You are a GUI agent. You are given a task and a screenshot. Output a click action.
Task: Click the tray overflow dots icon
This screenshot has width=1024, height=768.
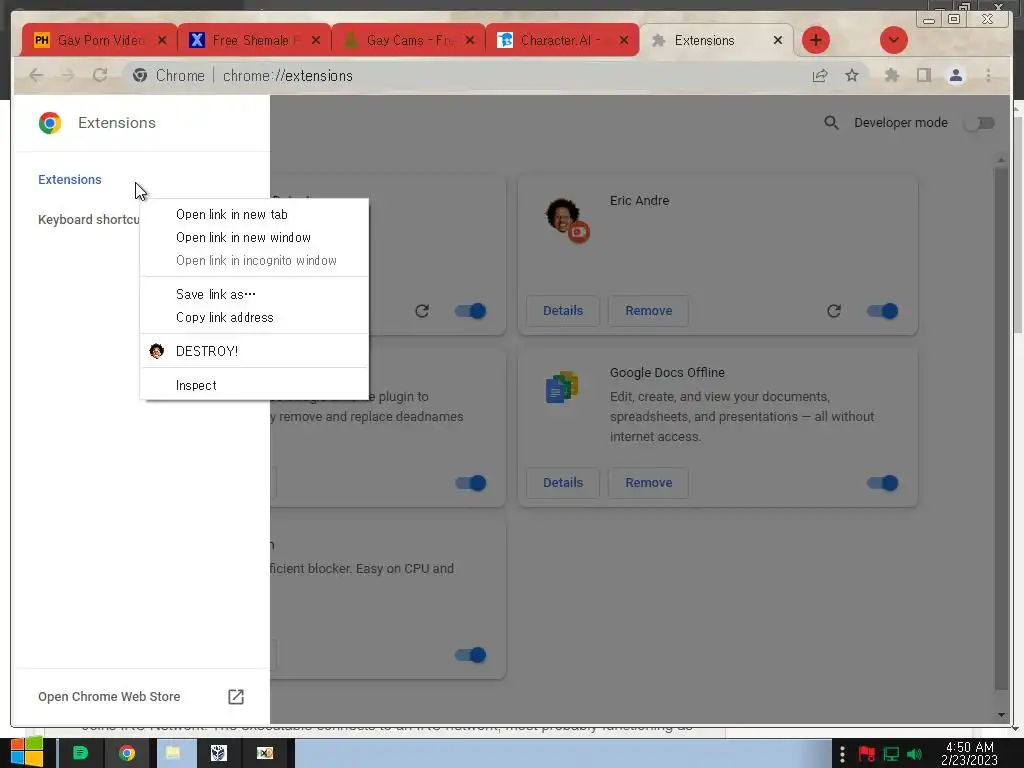[842, 754]
